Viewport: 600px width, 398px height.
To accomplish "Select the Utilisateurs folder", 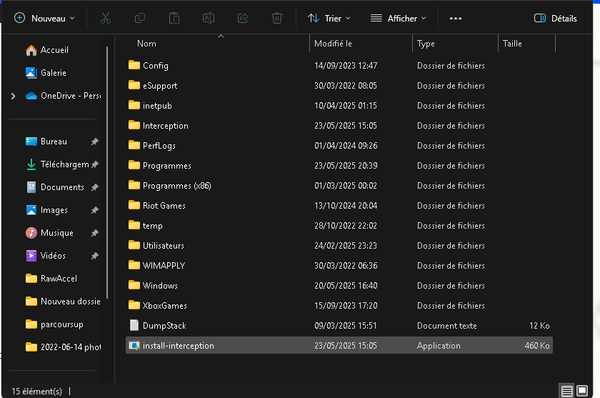I will (339, 246).
